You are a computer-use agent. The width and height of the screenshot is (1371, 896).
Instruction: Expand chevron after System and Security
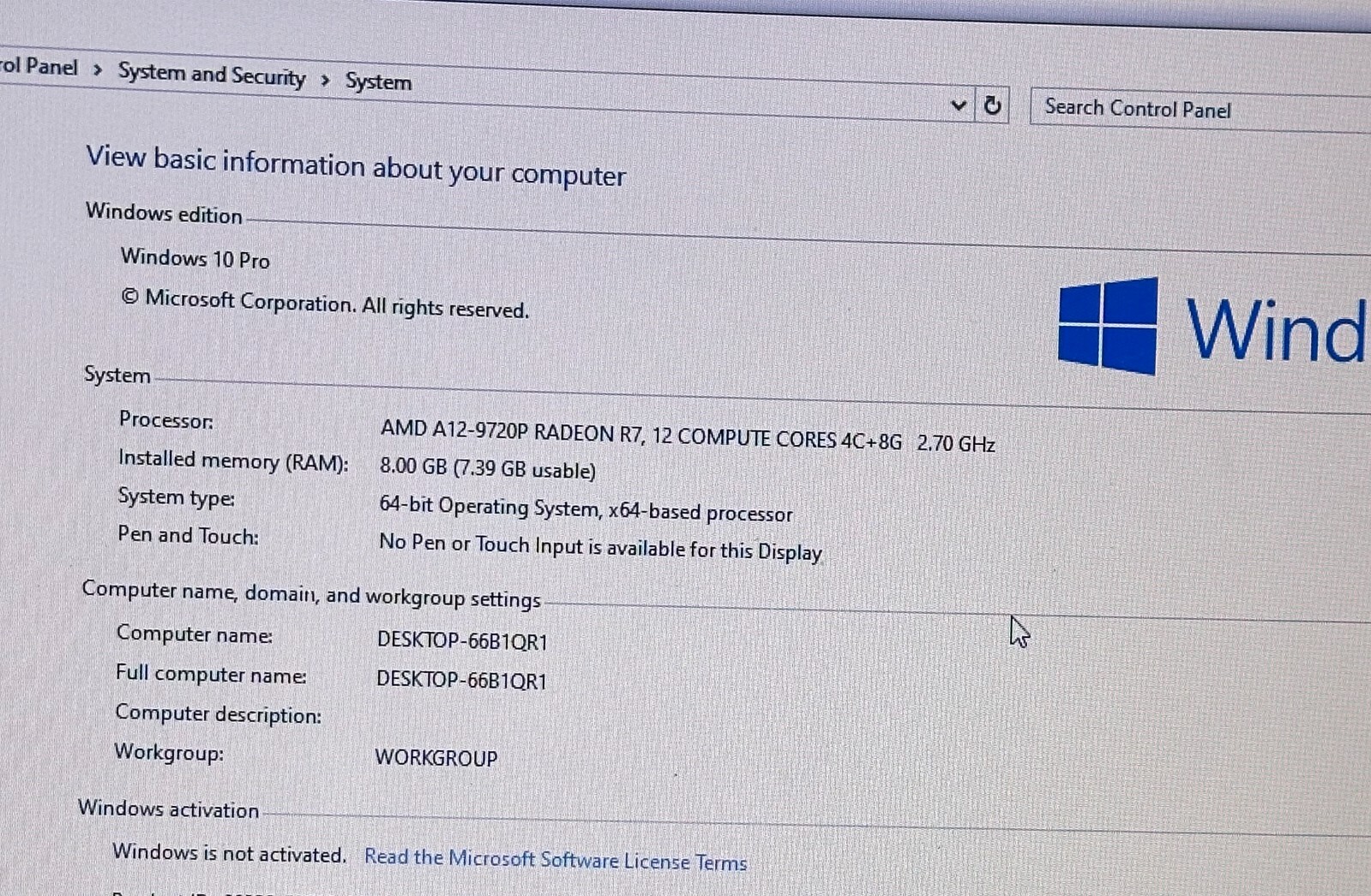[325, 81]
